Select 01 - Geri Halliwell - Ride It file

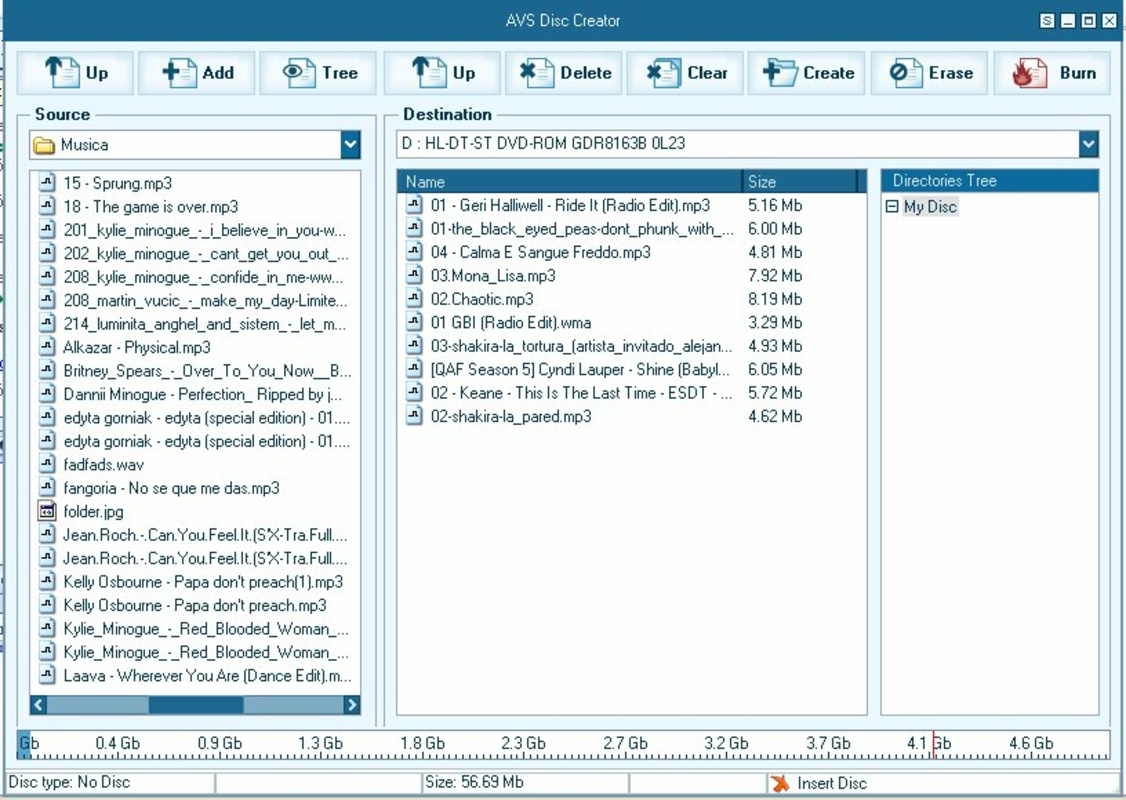coord(570,205)
